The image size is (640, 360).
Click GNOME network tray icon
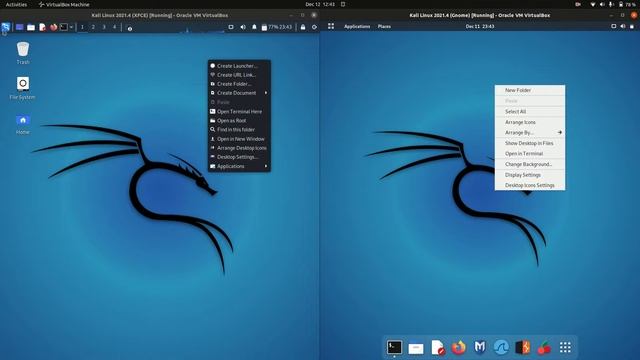pyautogui.click(x=613, y=27)
